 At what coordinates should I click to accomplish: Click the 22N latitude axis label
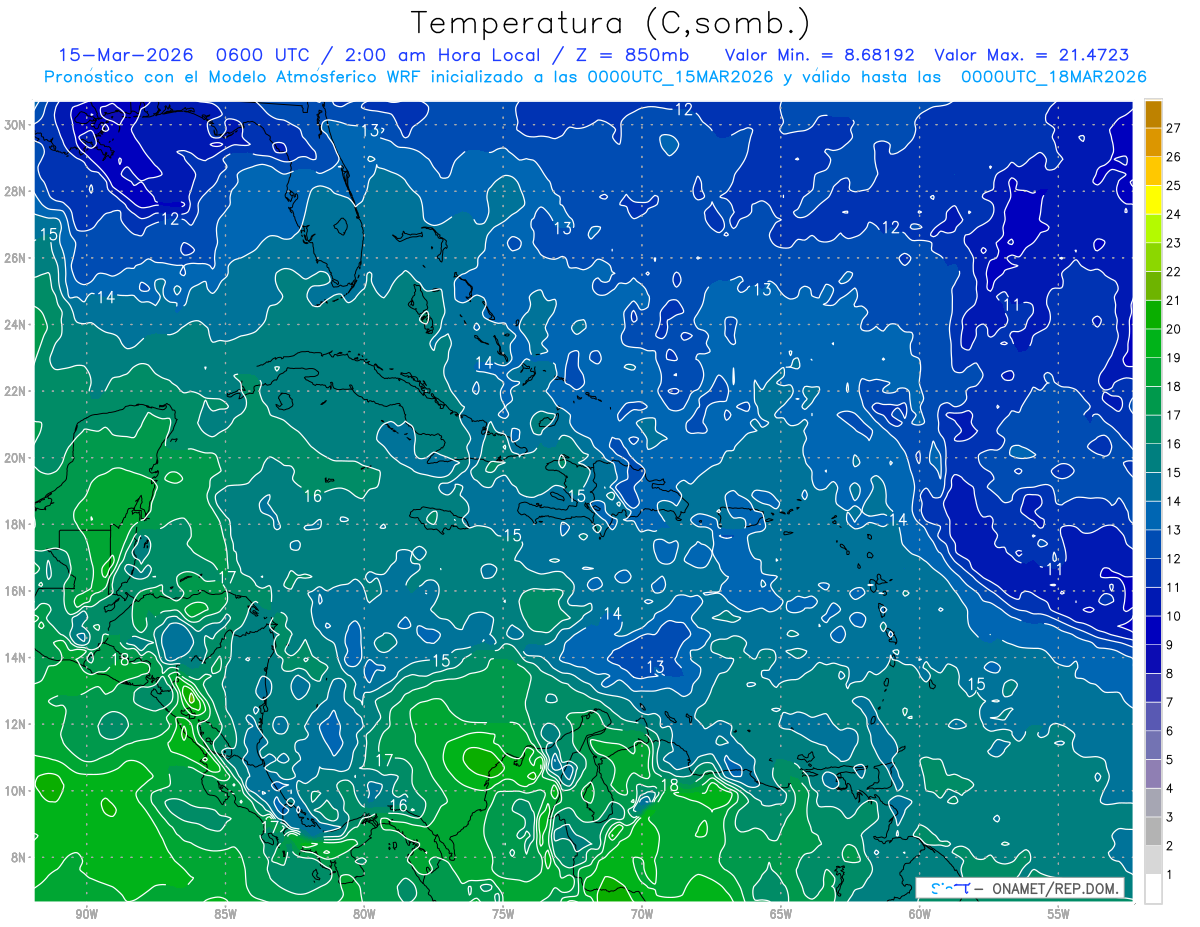tap(17, 391)
